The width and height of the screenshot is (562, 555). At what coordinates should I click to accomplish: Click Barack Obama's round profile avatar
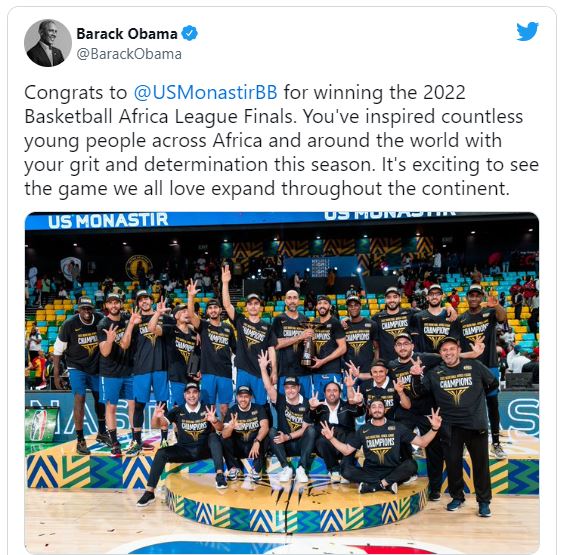(48, 43)
